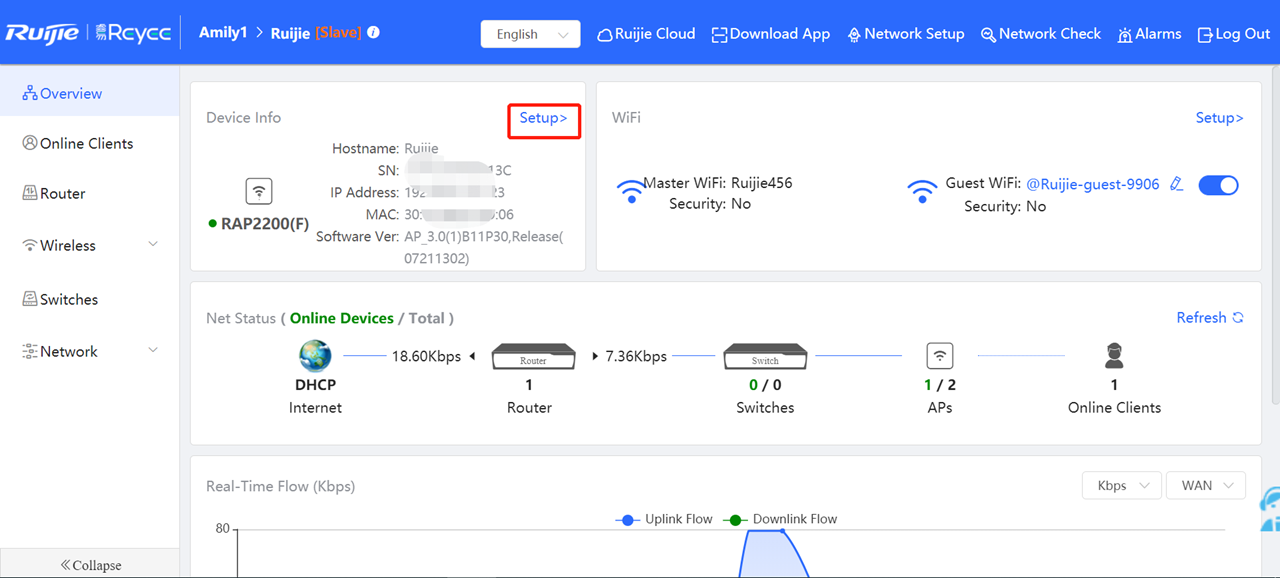This screenshot has height=578, width=1280.
Task: Expand the Network menu
Action: coord(89,351)
